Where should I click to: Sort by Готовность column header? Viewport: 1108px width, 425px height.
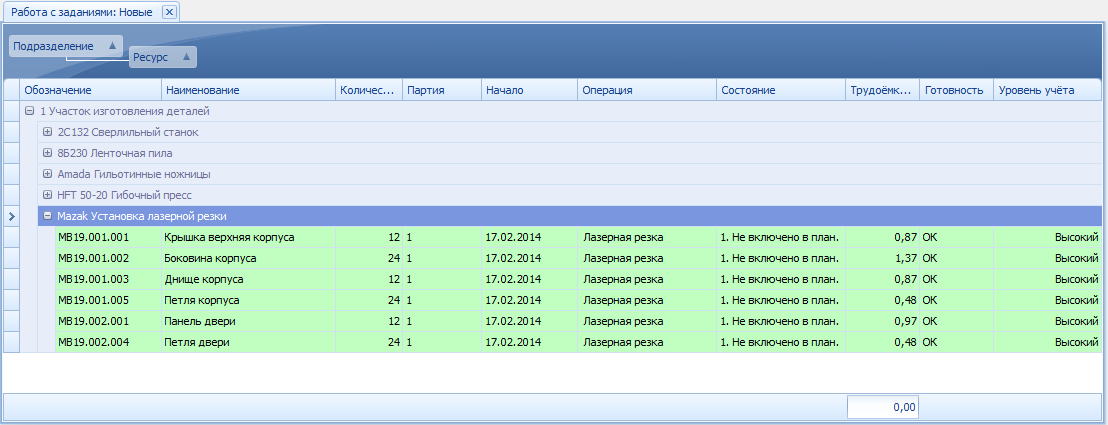[956, 90]
